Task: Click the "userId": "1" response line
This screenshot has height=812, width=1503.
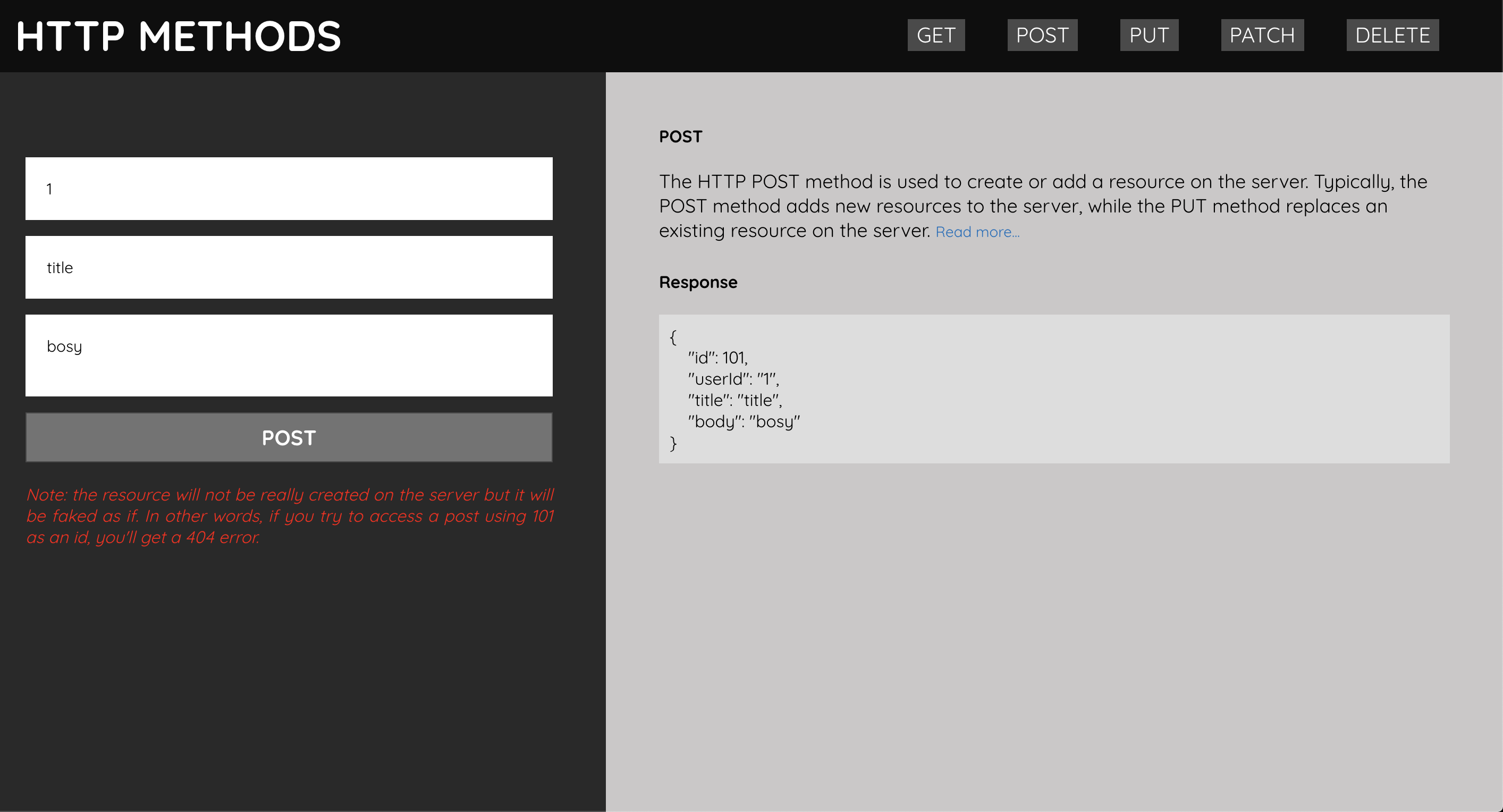Action: 733,379
